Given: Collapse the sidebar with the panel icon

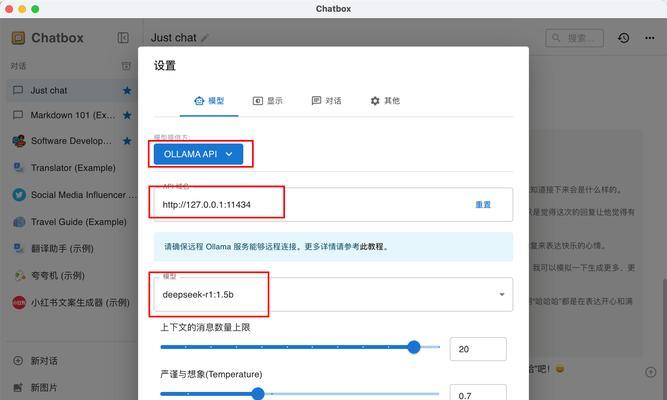Looking at the screenshot, I should click(123, 38).
